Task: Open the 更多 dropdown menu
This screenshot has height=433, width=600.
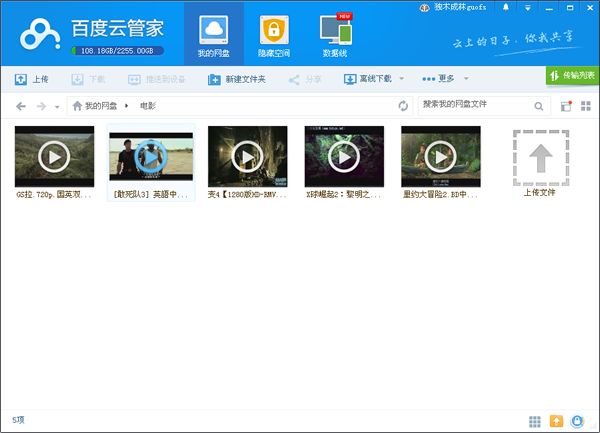Action: click(445, 79)
